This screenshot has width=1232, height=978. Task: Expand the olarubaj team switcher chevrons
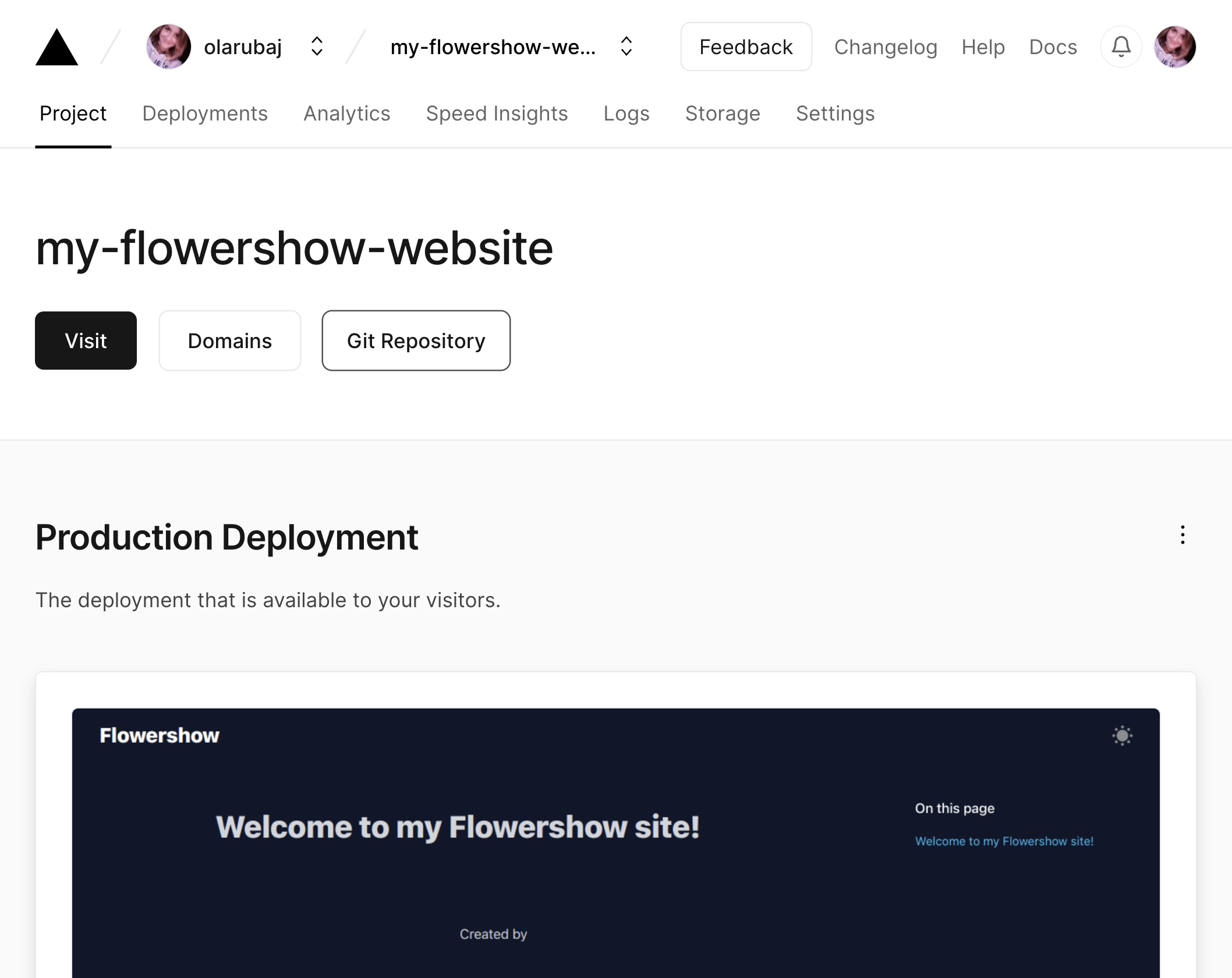pos(316,47)
